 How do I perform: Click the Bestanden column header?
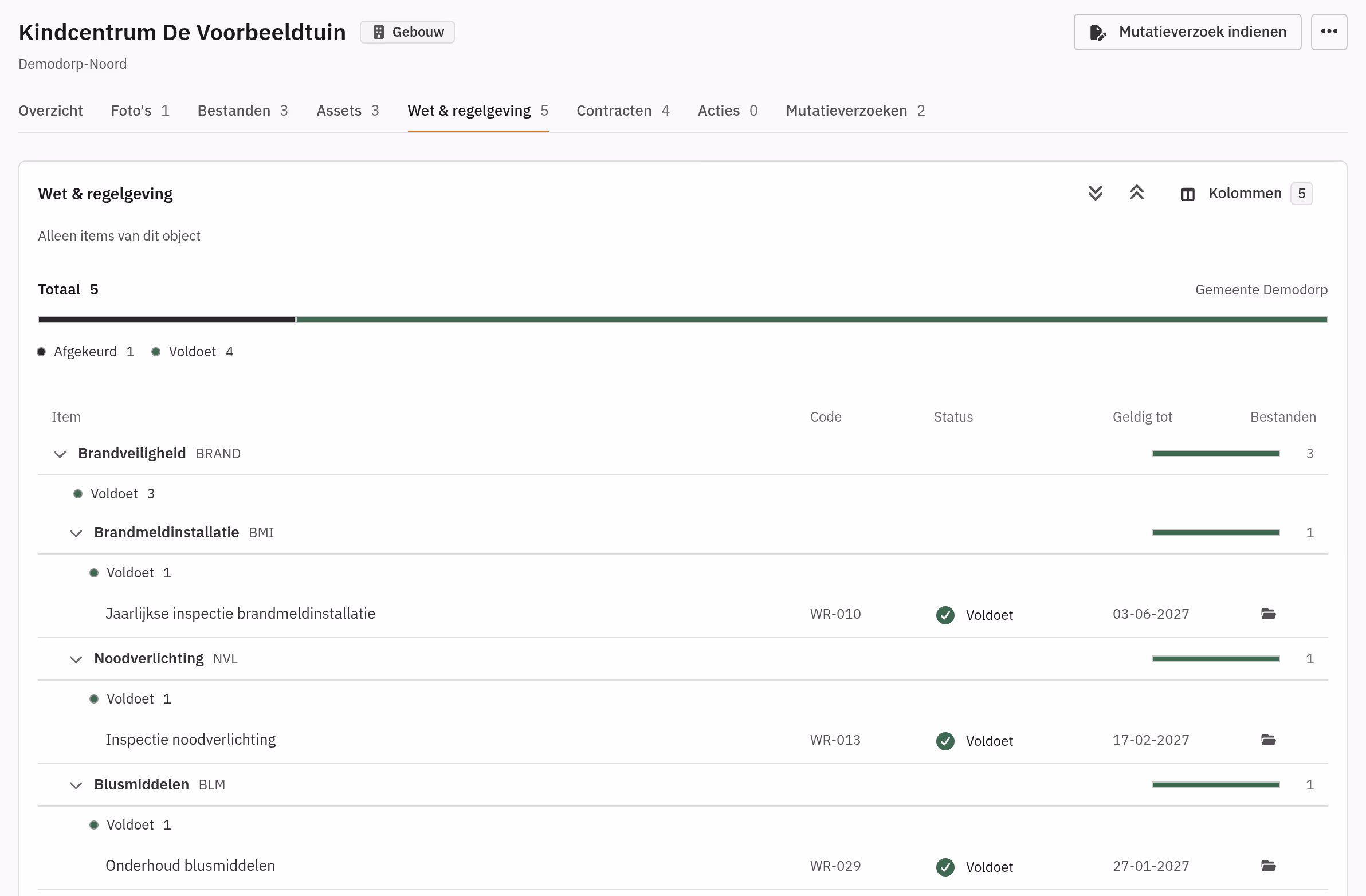click(1283, 416)
